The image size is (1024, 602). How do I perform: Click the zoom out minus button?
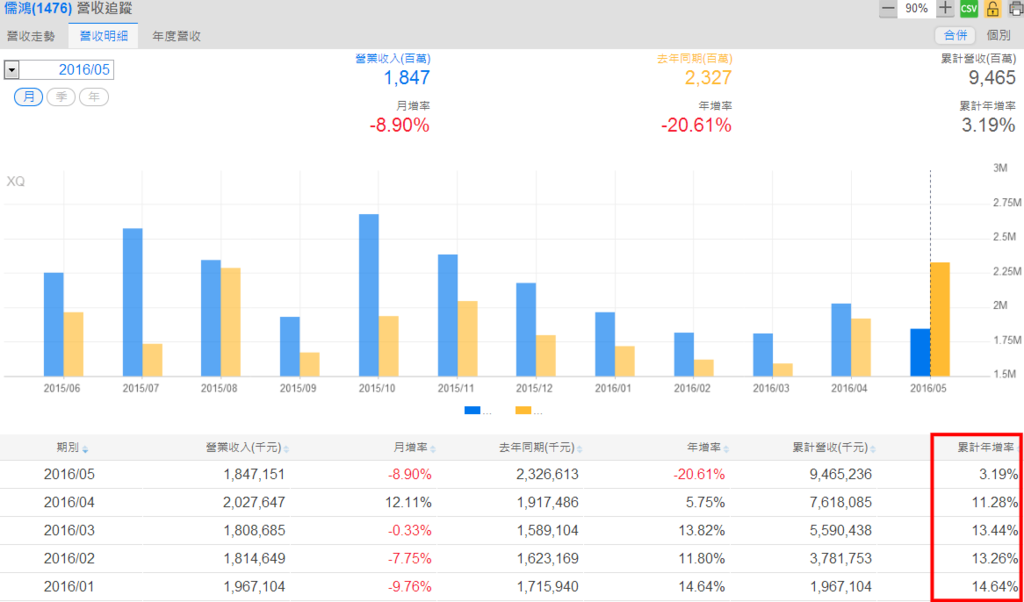click(888, 8)
